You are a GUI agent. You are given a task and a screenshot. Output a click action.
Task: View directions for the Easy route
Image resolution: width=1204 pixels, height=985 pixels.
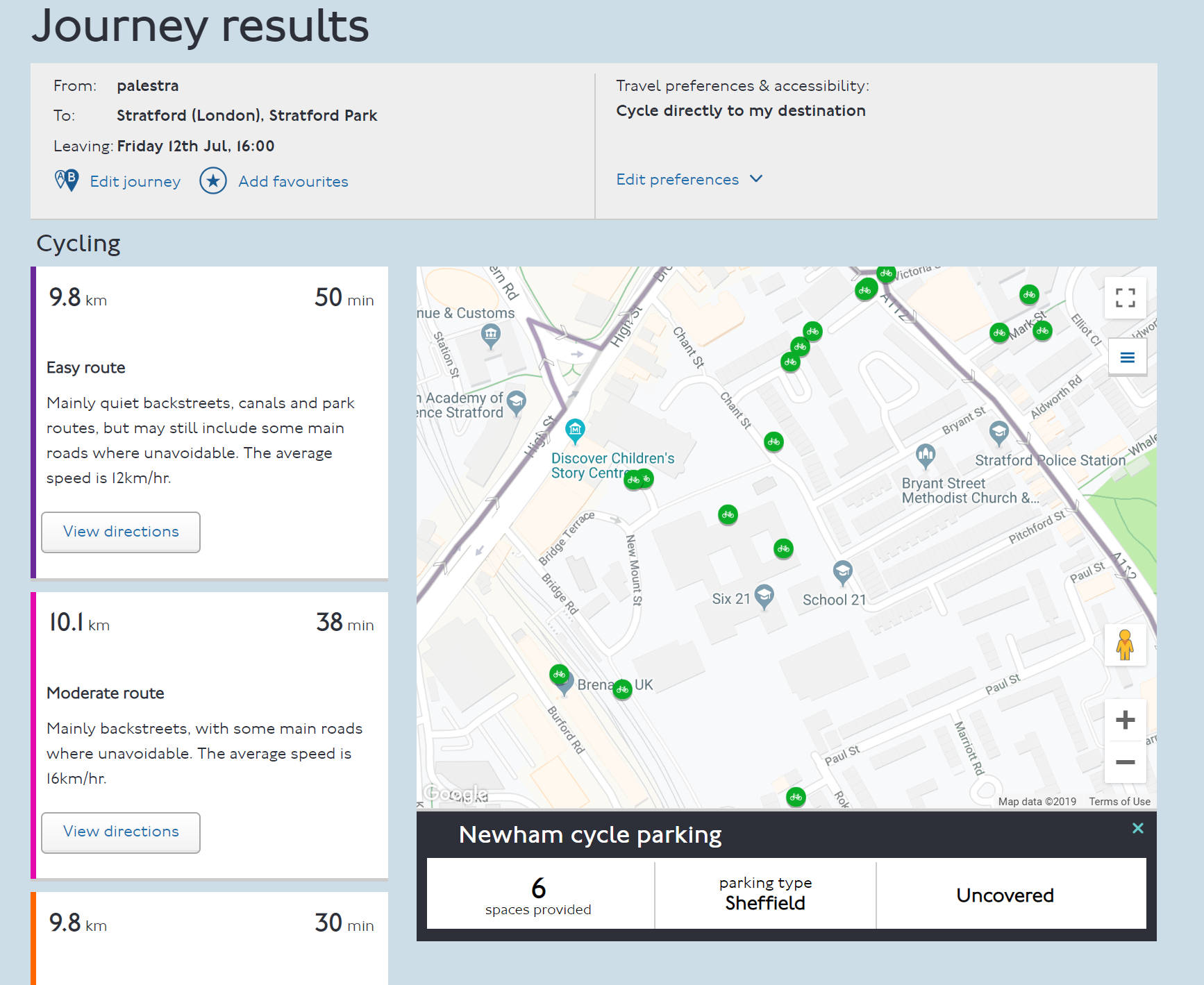(x=121, y=532)
